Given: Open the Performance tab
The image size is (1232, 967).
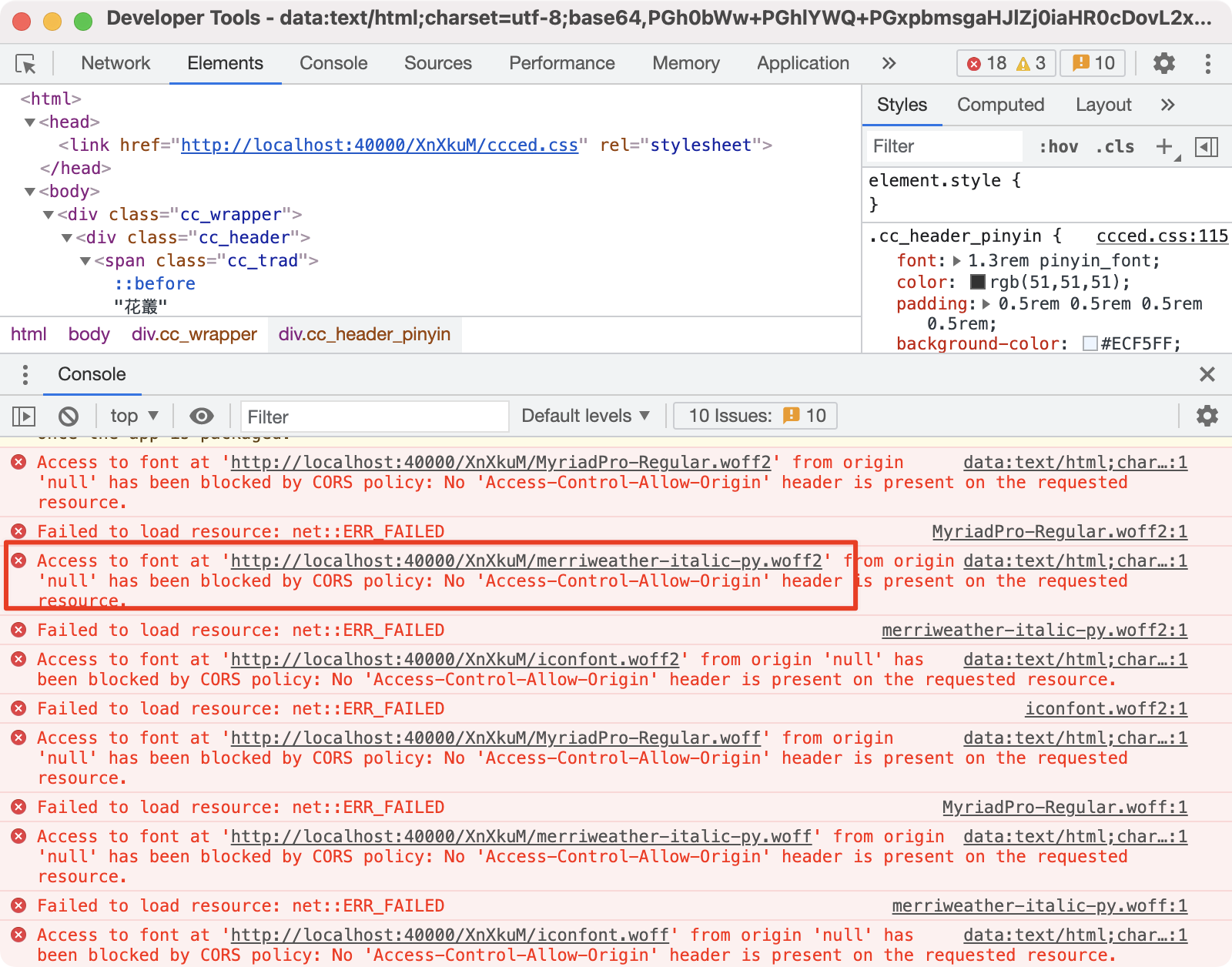Looking at the screenshot, I should (562, 63).
